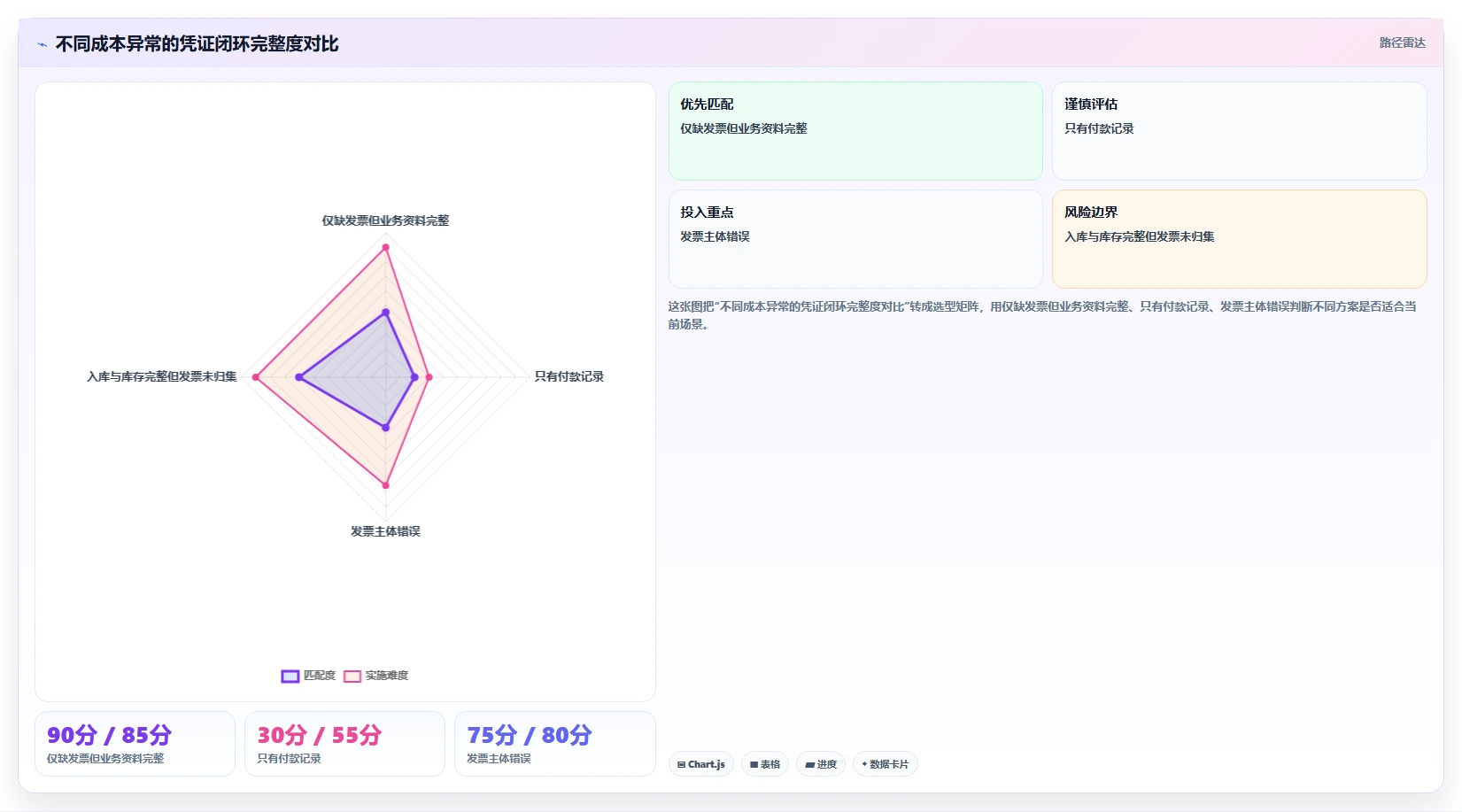The height and width of the screenshot is (812, 1462).
Task: Click the 路径雷达 label in the header
Action: [1402, 43]
